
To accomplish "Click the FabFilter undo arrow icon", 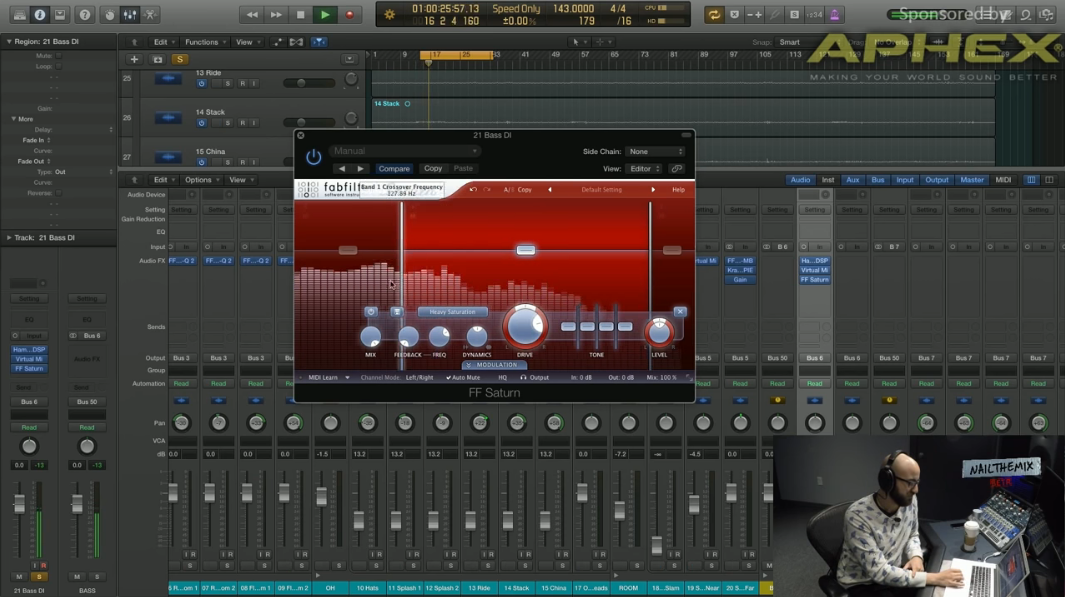I will [x=472, y=187].
